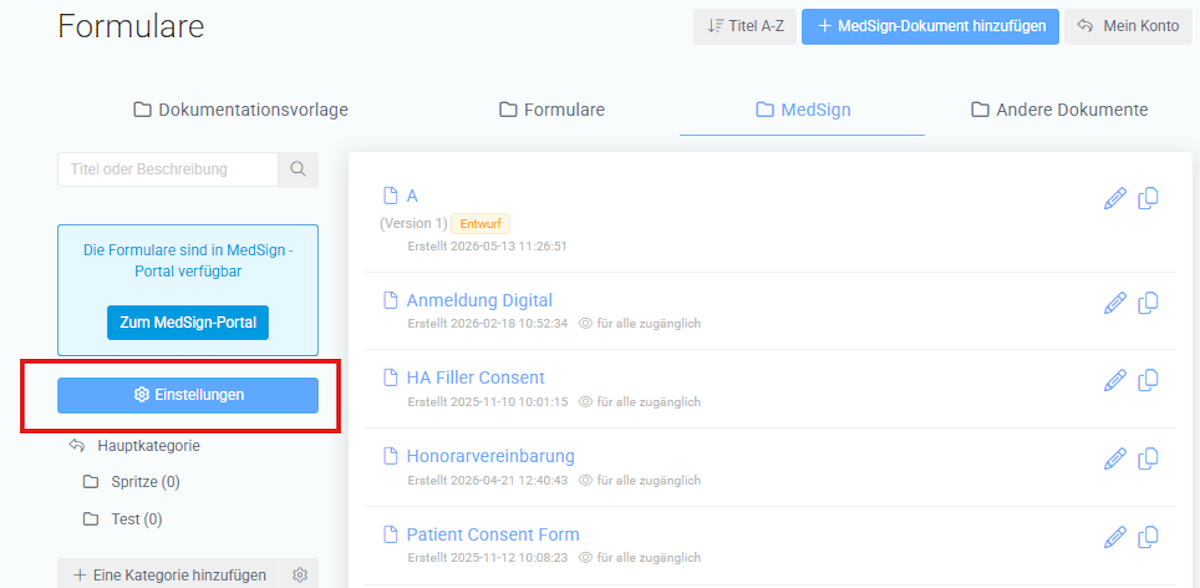The image size is (1200, 588).
Task: Switch to the Andere Dokumente tab
Action: tap(1060, 110)
